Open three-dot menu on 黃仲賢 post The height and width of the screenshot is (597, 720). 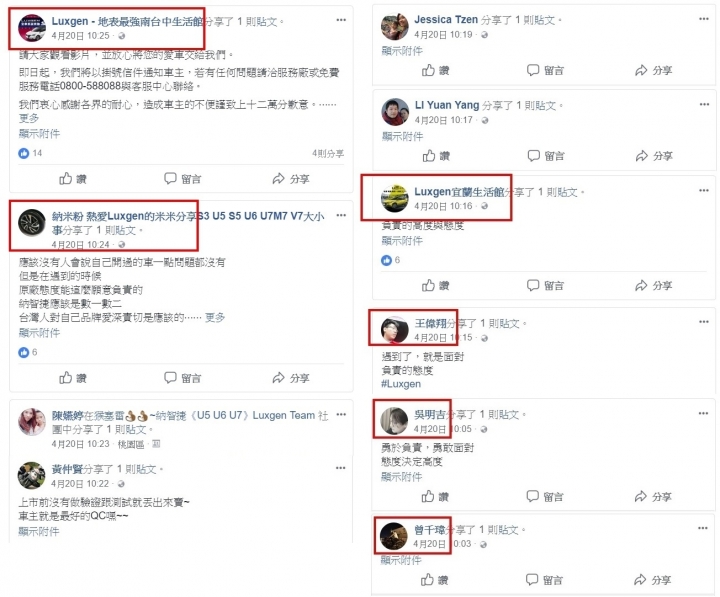click(x=340, y=468)
